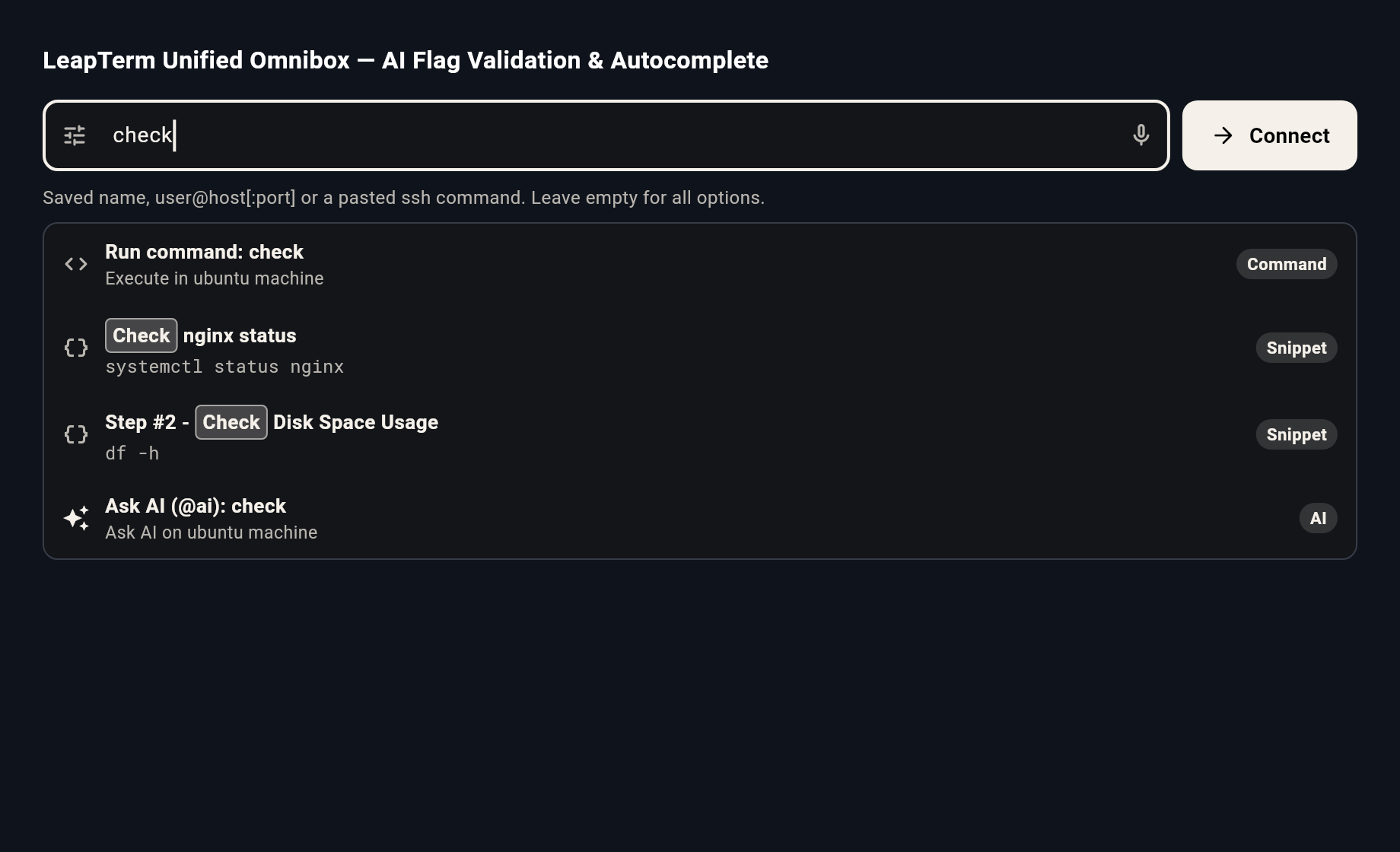Choose Step #2 Check Disk Space Usage

700,434
